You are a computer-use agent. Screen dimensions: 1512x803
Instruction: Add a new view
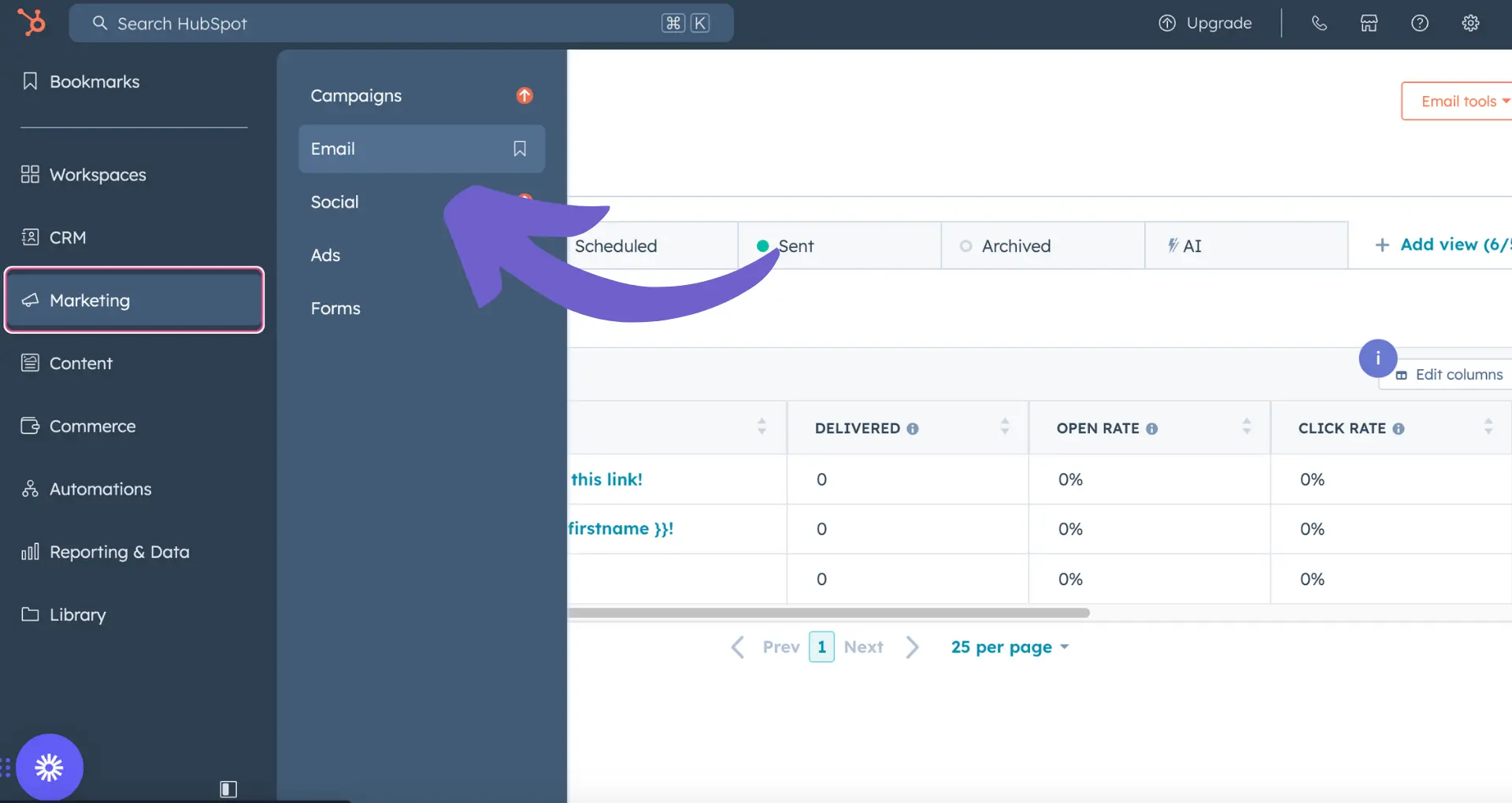(1443, 245)
